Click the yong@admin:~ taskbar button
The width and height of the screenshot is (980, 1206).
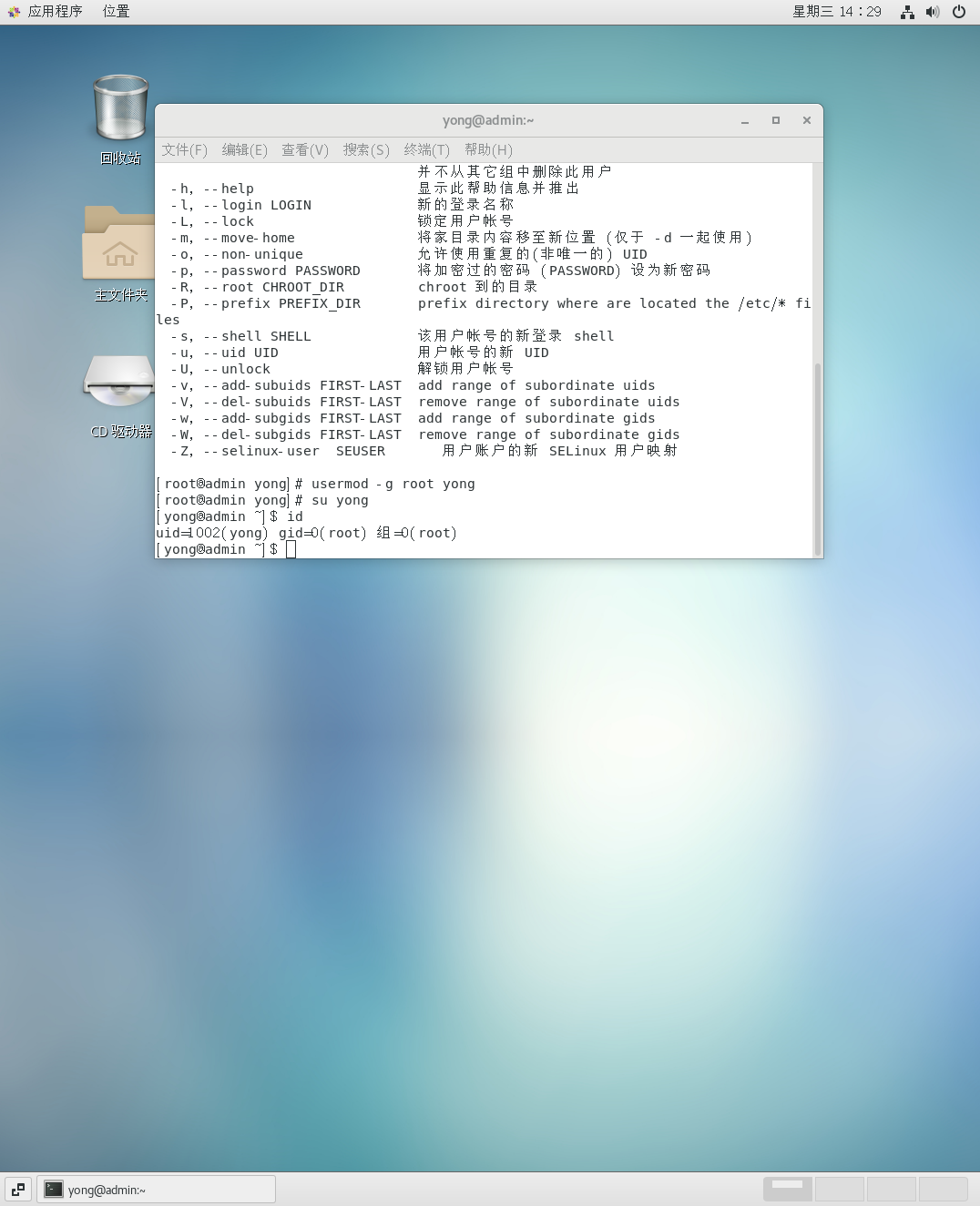(x=157, y=1189)
